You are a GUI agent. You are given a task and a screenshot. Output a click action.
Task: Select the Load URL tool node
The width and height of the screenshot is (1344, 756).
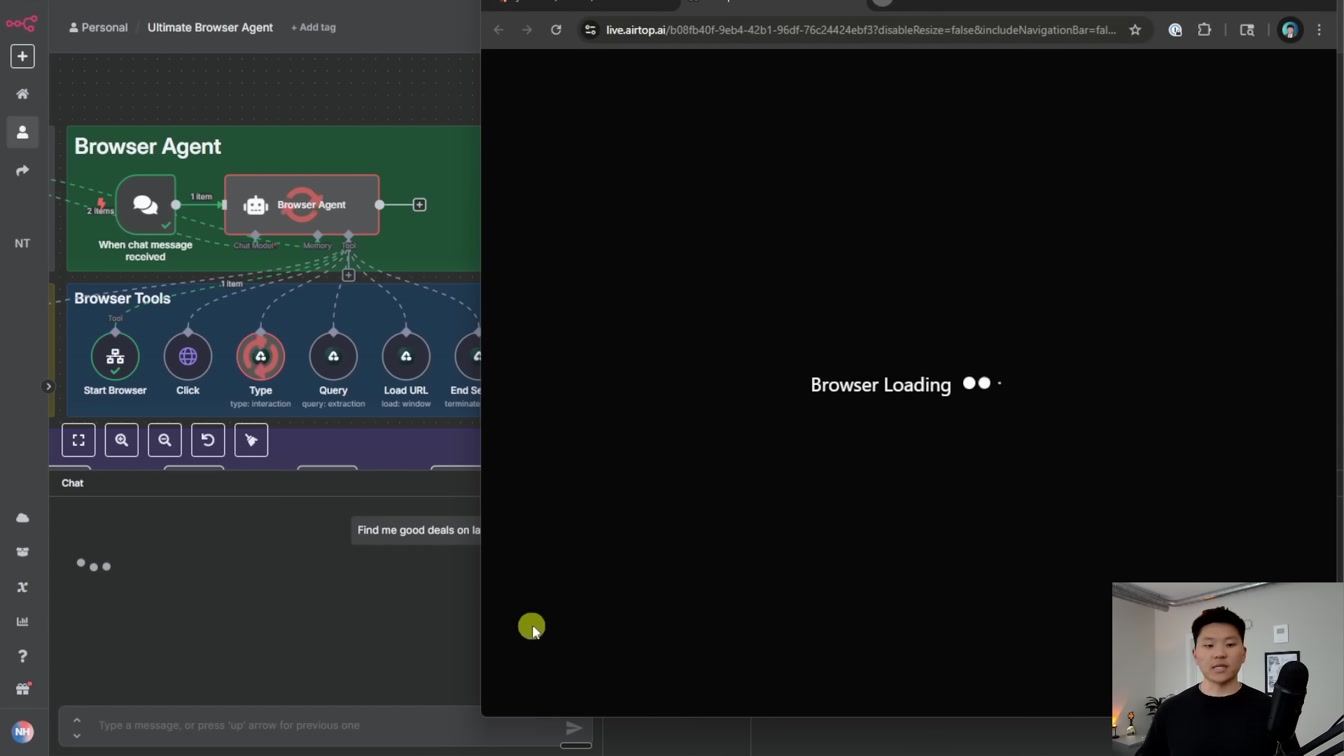(x=406, y=357)
